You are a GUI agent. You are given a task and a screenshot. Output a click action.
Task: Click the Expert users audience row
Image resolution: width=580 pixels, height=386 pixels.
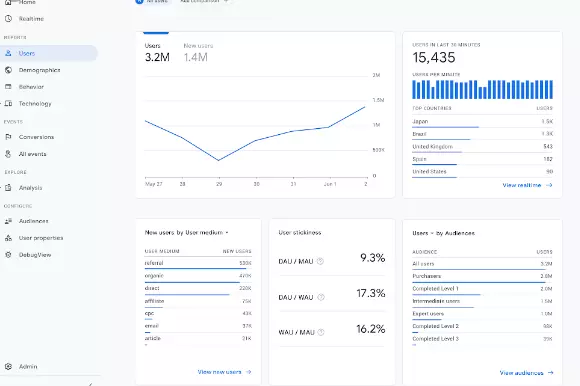pyautogui.click(x=482, y=315)
